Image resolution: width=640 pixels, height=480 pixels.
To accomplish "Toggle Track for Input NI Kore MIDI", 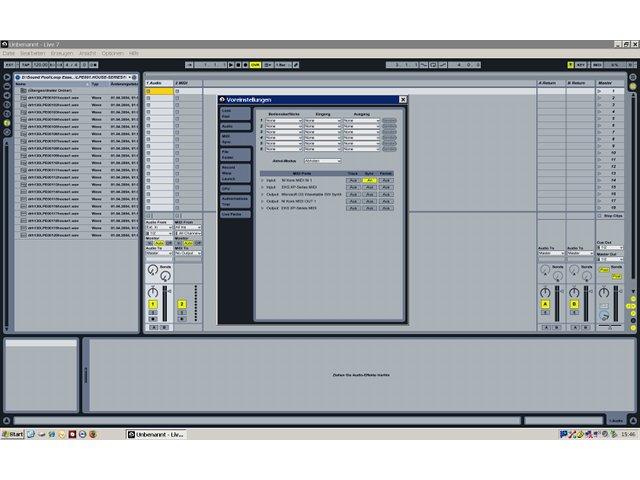I will pos(353,180).
